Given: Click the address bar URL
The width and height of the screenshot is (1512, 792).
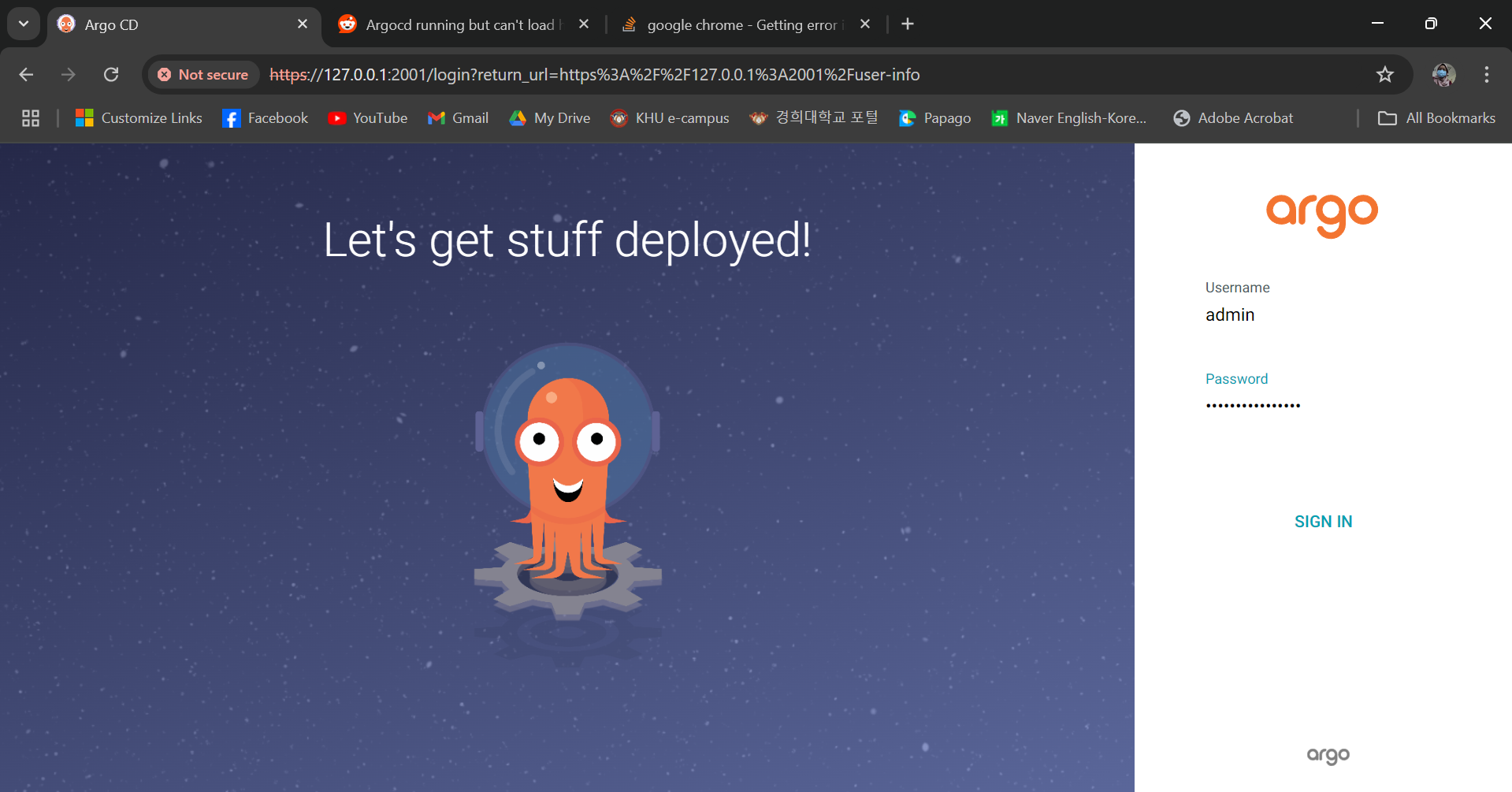Looking at the screenshot, I should click(x=594, y=75).
